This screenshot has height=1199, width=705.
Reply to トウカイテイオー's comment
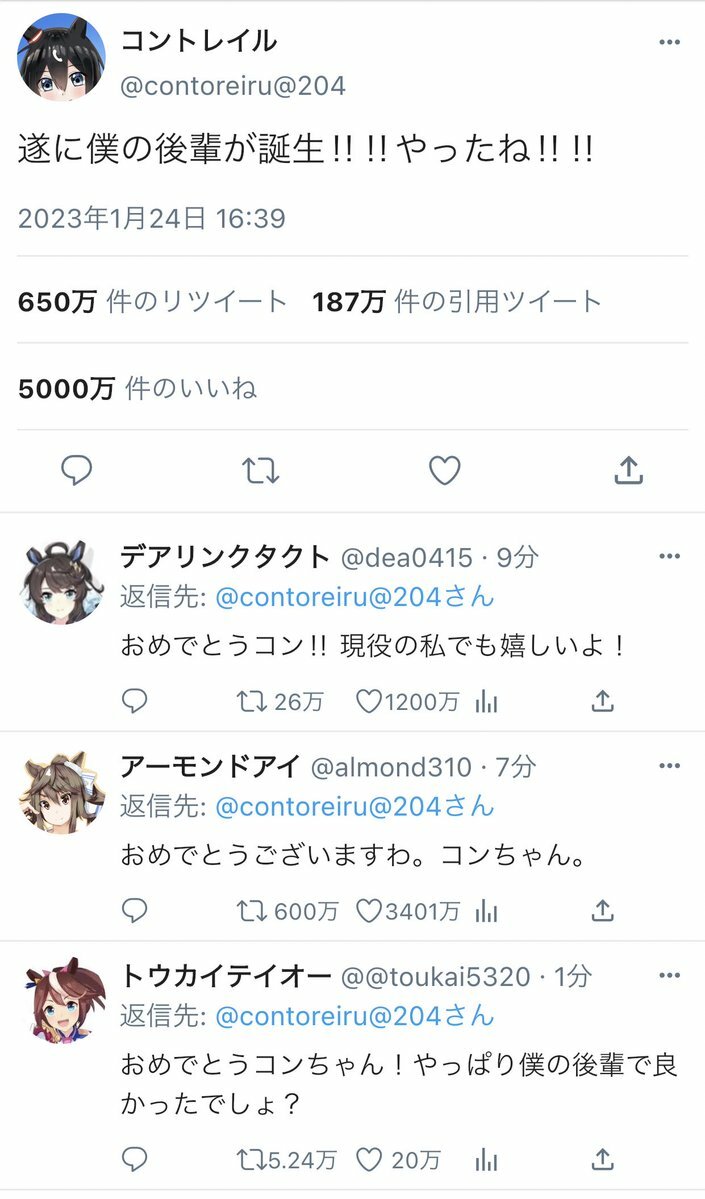tap(135, 1160)
